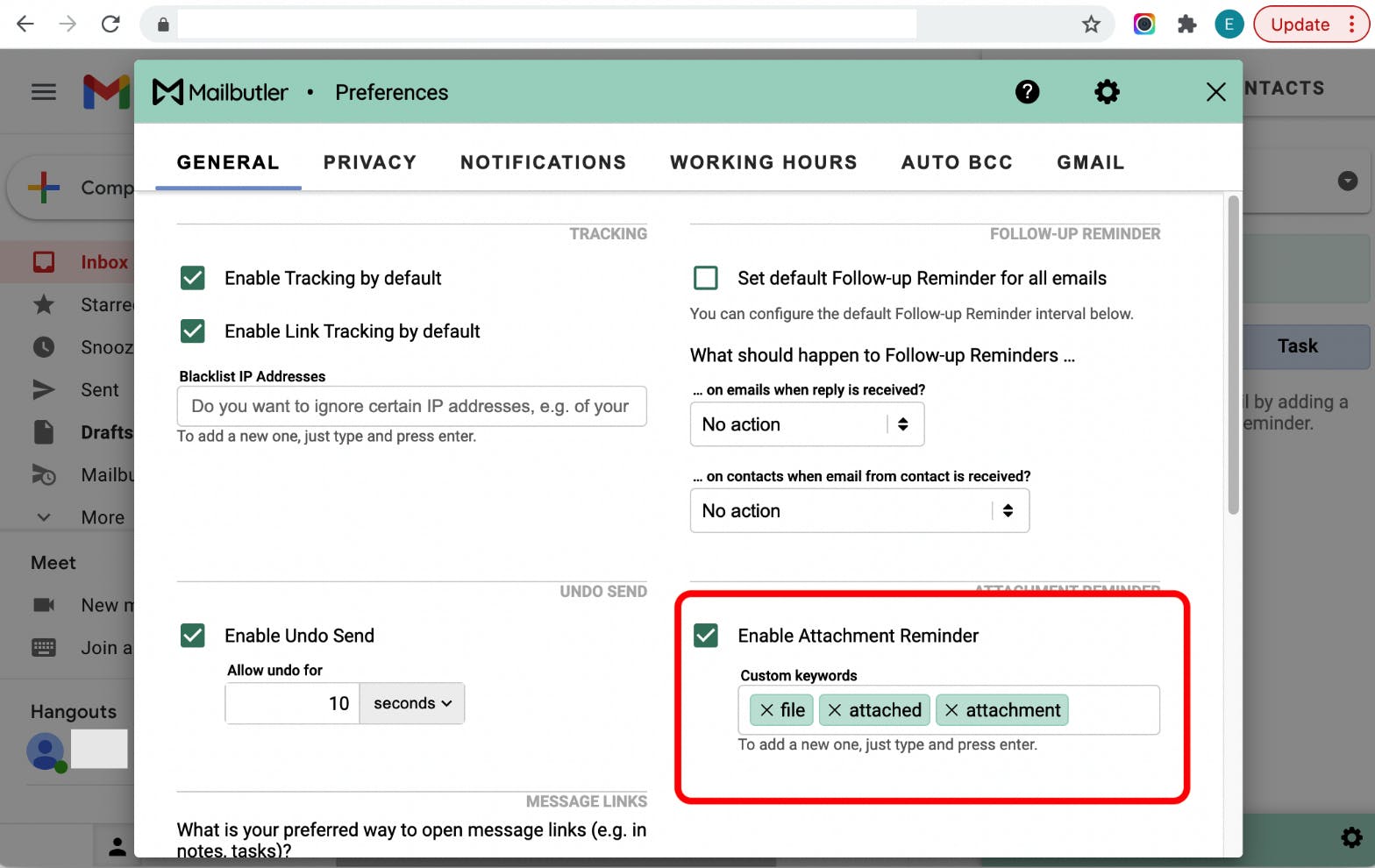Expand the More folders chevron
1375x868 pixels.
pyautogui.click(x=44, y=517)
